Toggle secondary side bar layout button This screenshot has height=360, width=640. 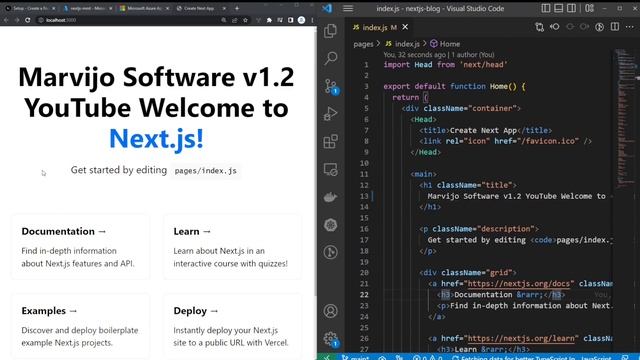tap(572, 8)
